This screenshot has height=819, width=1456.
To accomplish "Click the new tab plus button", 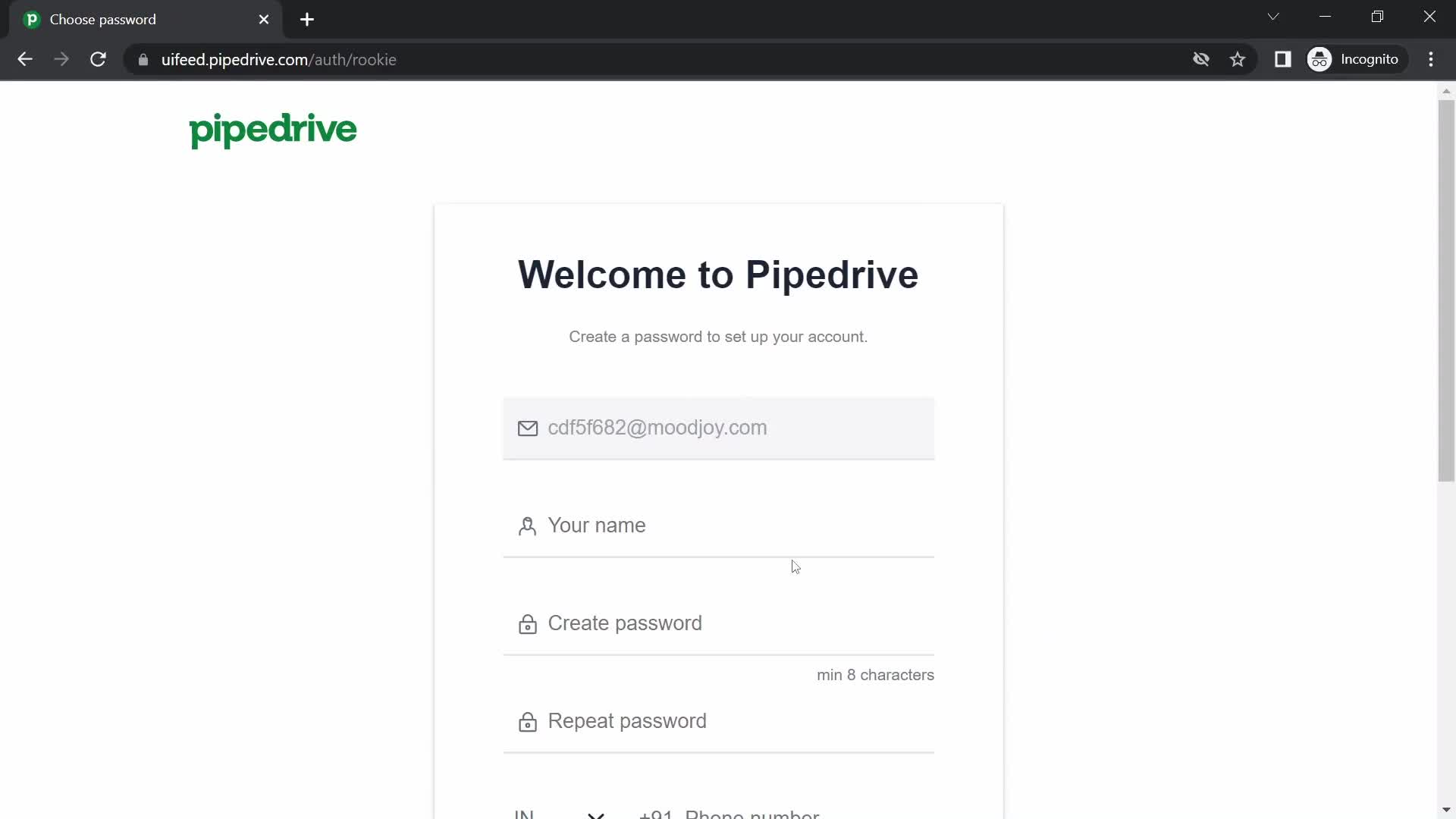I will (307, 19).
